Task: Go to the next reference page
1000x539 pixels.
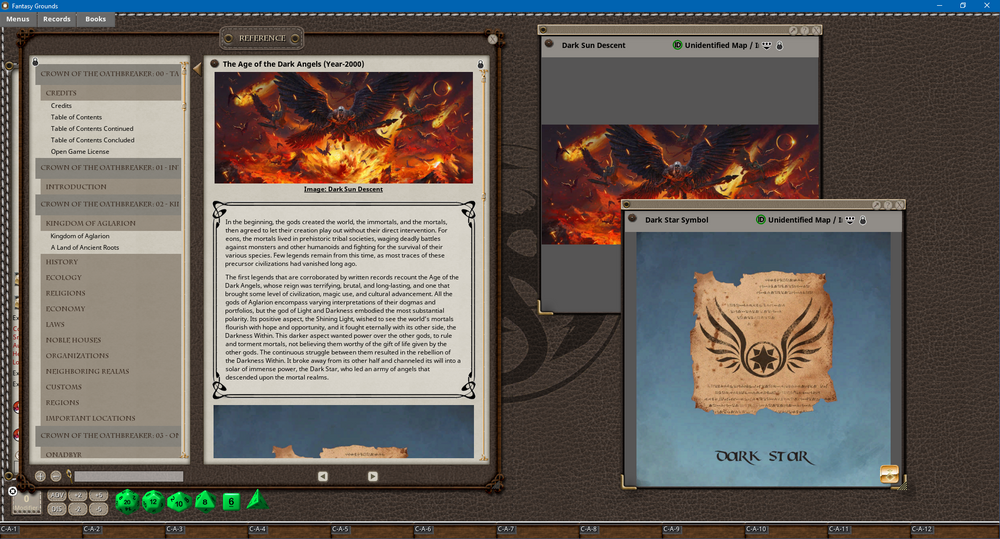Action: coord(372,476)
